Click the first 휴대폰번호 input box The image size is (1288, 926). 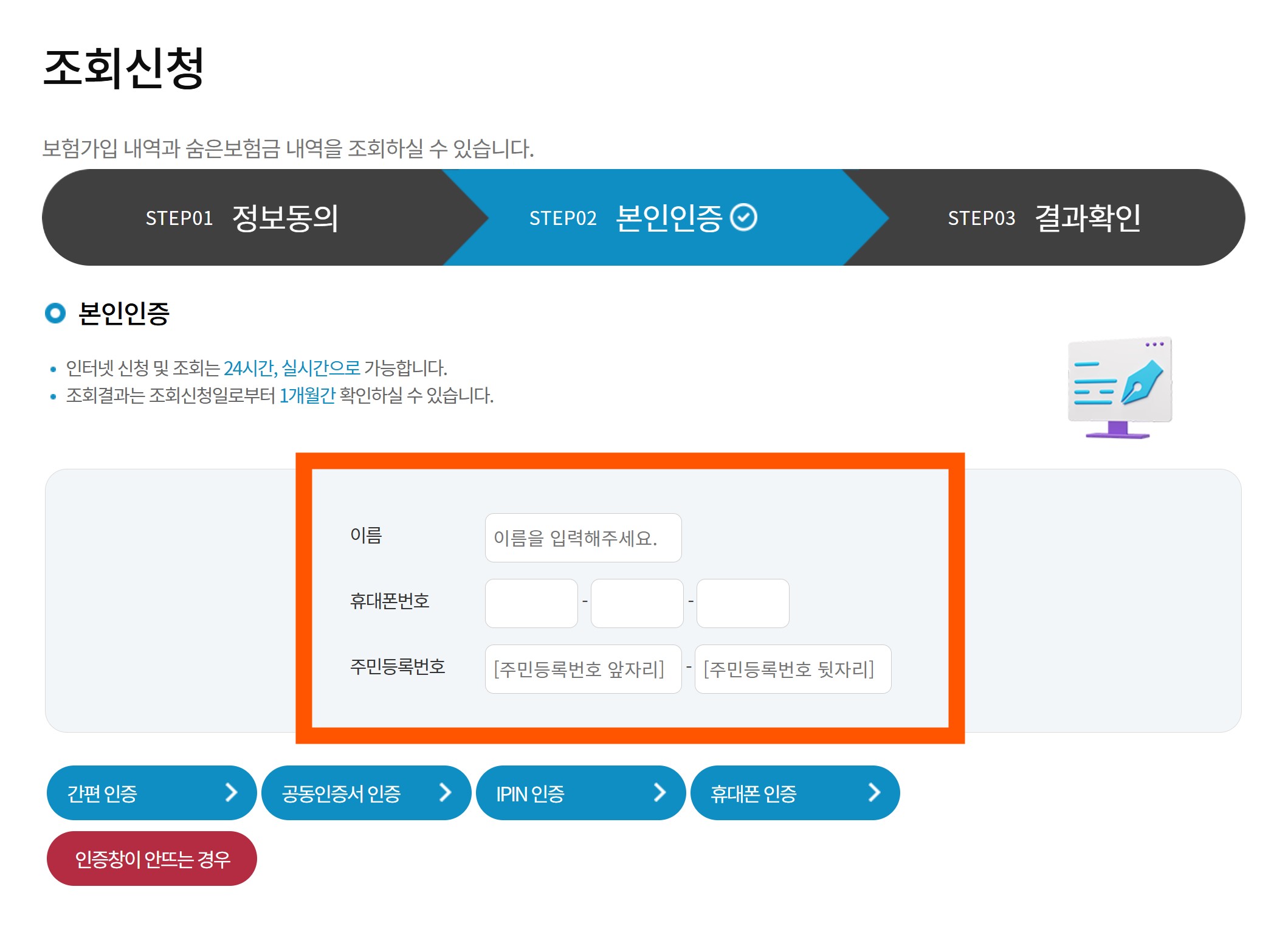click(531, 603)
